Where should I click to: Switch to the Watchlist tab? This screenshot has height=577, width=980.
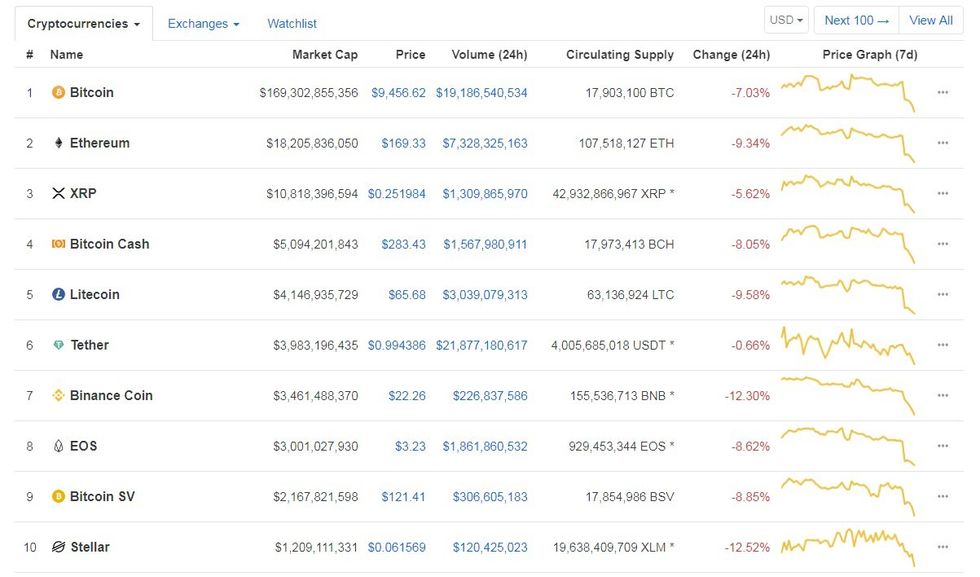click(291, 23)
